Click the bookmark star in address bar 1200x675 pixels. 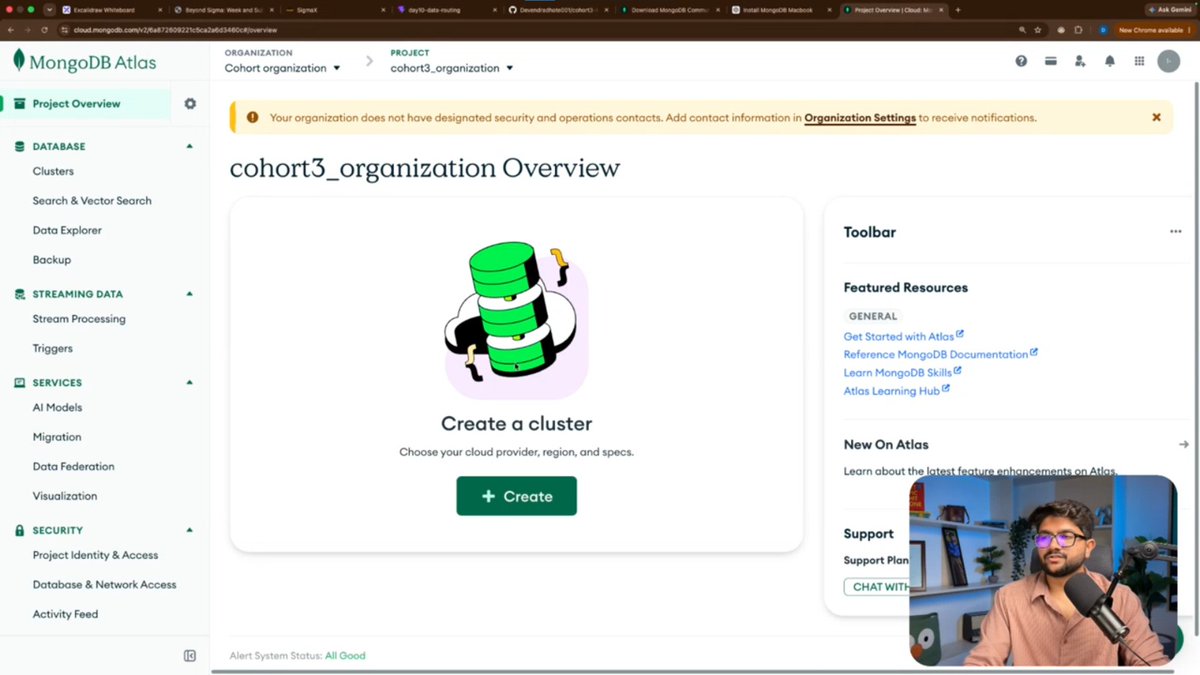(1038, 30)
